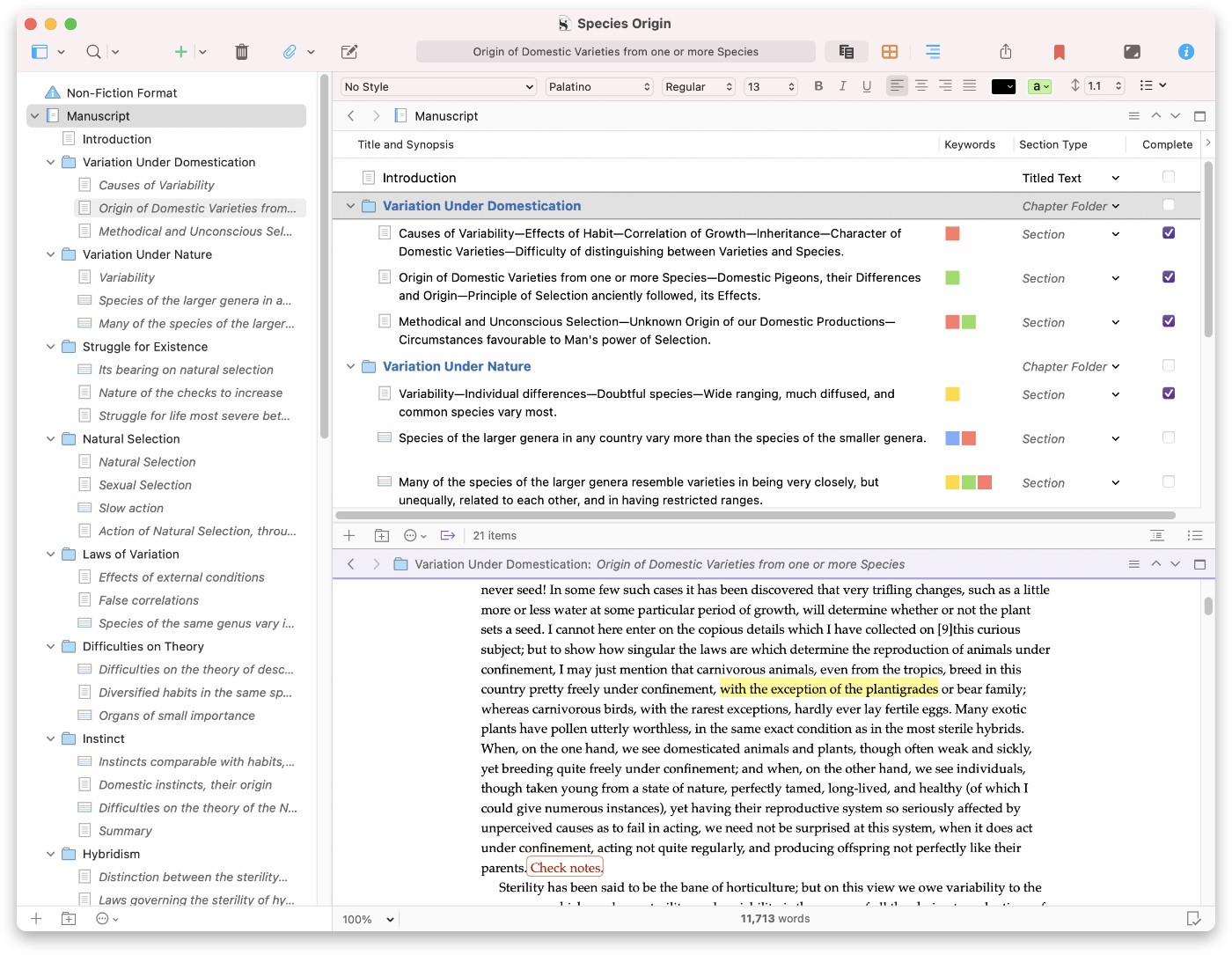Image resolution: width=1232 pixels, height=955 pixels.
Task: Click the Share/Compile export icon
Action: tap(1006, 52)
